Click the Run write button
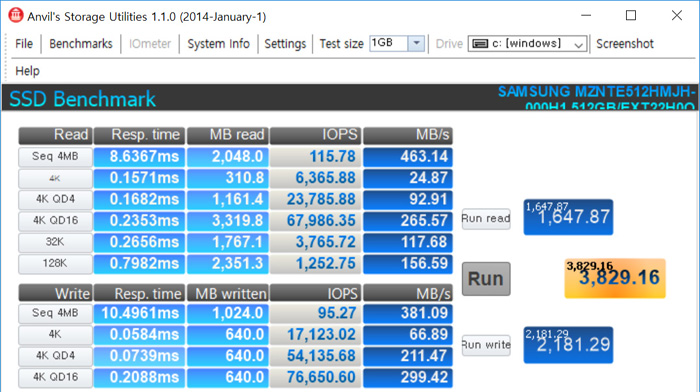 click(x=486, y=345)
